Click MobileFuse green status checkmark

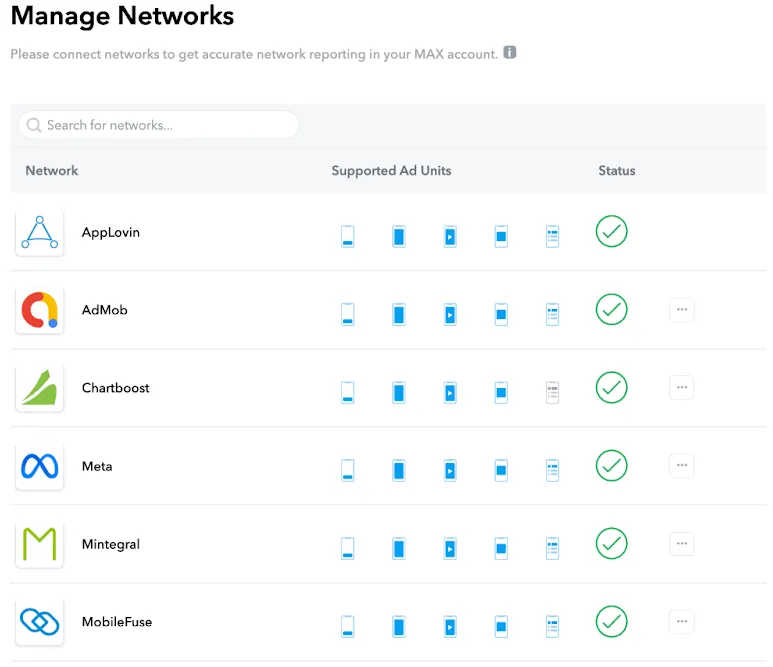pyautogui.click(x=611, y=622)
